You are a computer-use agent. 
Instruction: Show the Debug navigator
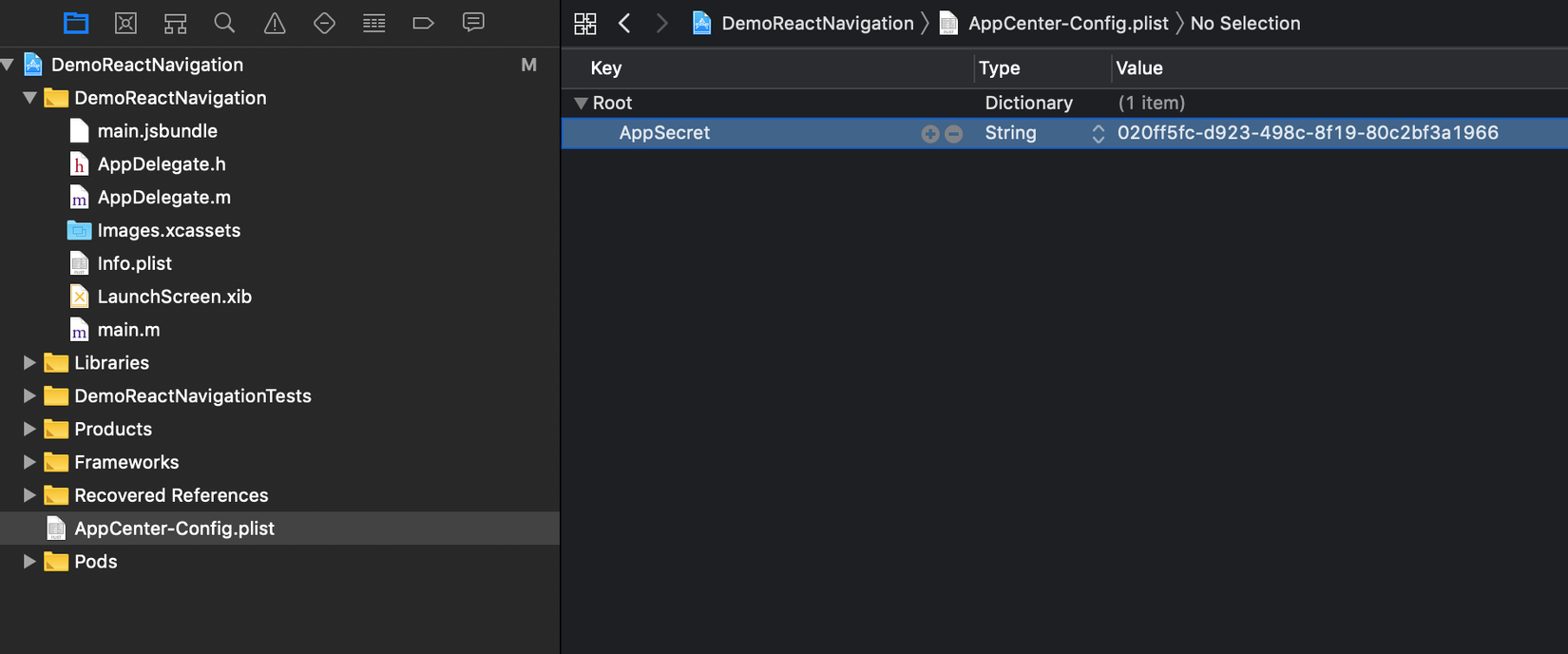374,23
